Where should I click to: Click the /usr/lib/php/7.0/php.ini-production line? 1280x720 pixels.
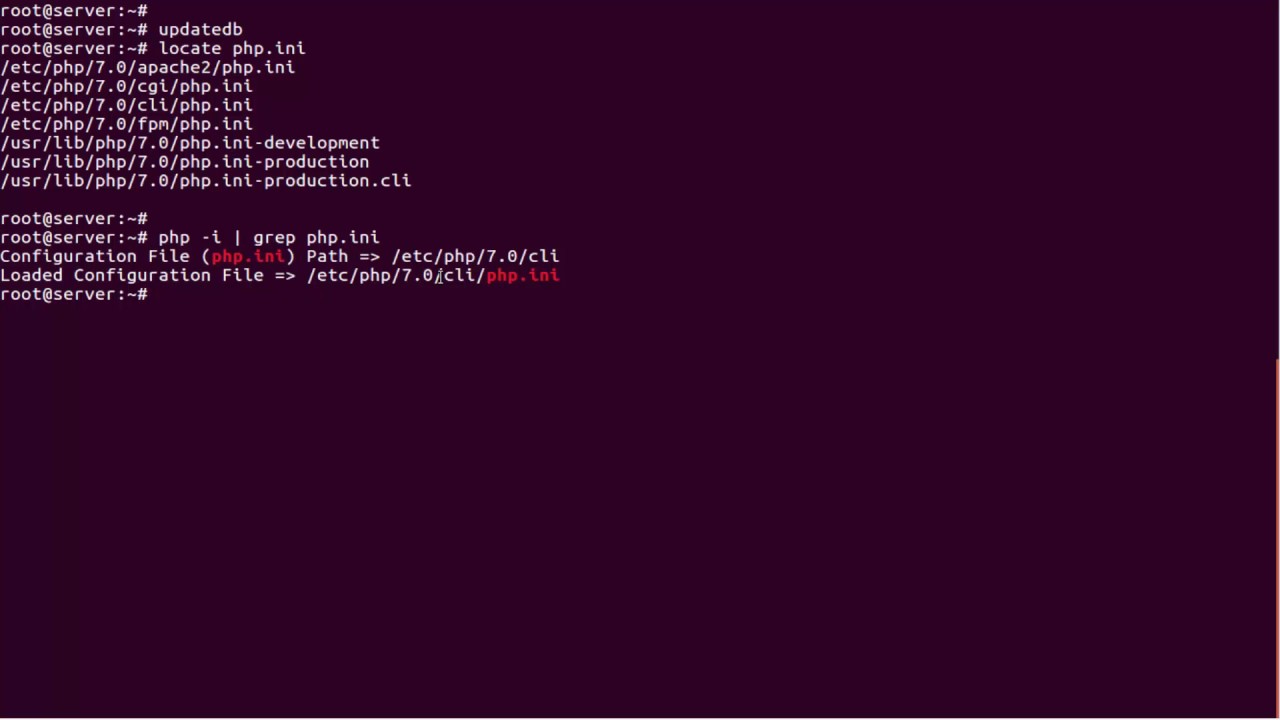point(185,162)
